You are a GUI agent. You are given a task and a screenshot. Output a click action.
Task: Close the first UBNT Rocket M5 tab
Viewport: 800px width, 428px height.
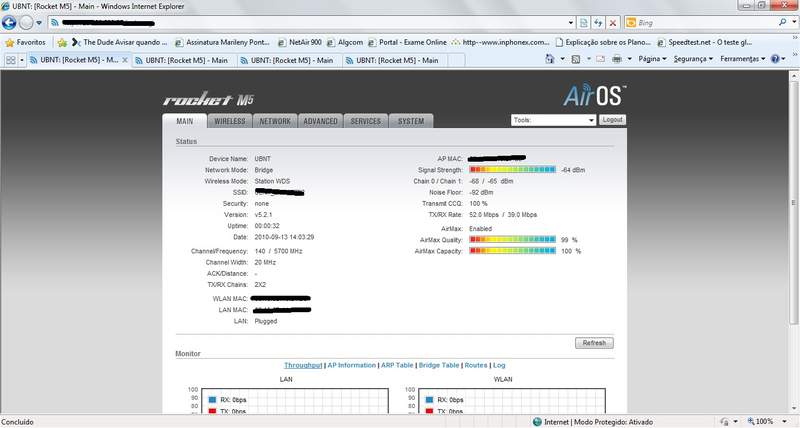point(125,60)
